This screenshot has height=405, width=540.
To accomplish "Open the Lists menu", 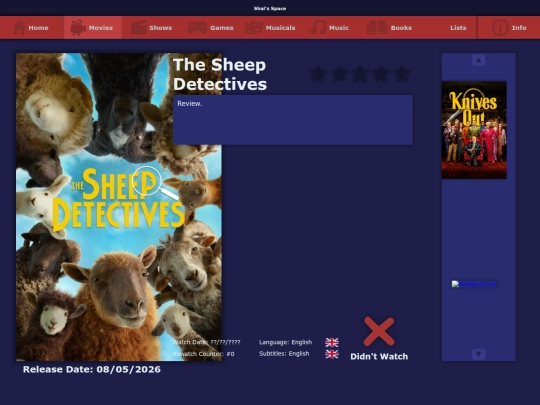I will pos(458,28).
